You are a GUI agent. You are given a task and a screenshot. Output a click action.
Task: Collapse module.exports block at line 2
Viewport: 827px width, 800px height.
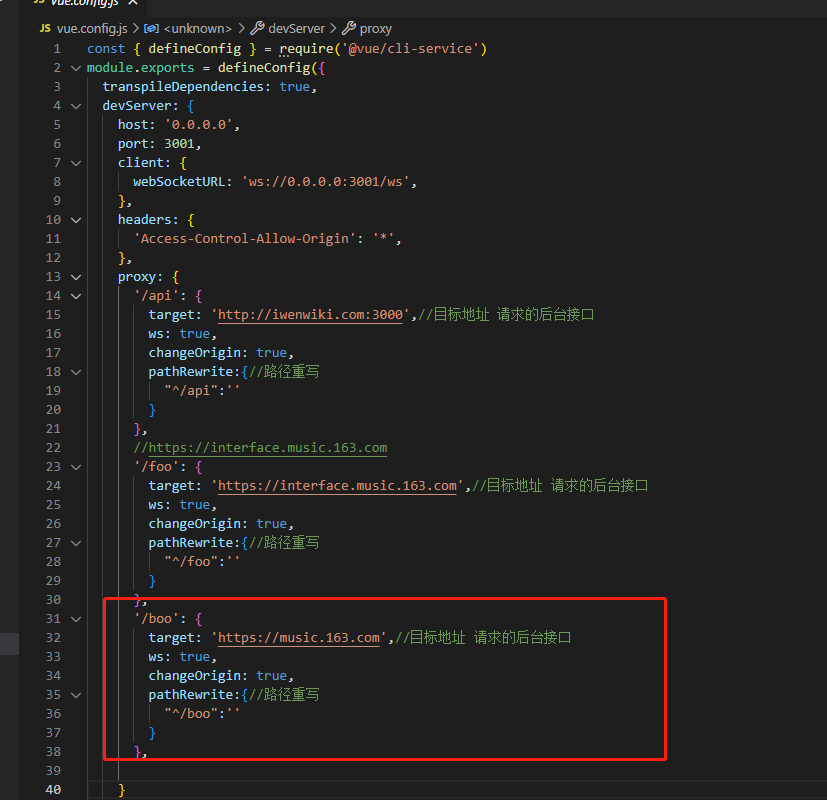[76, 68]
